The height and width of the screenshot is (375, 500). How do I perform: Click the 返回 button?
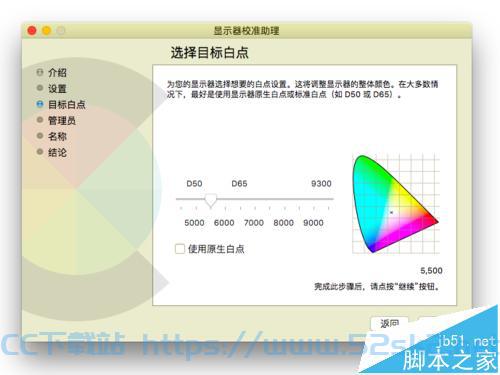(x=389, y=323)
